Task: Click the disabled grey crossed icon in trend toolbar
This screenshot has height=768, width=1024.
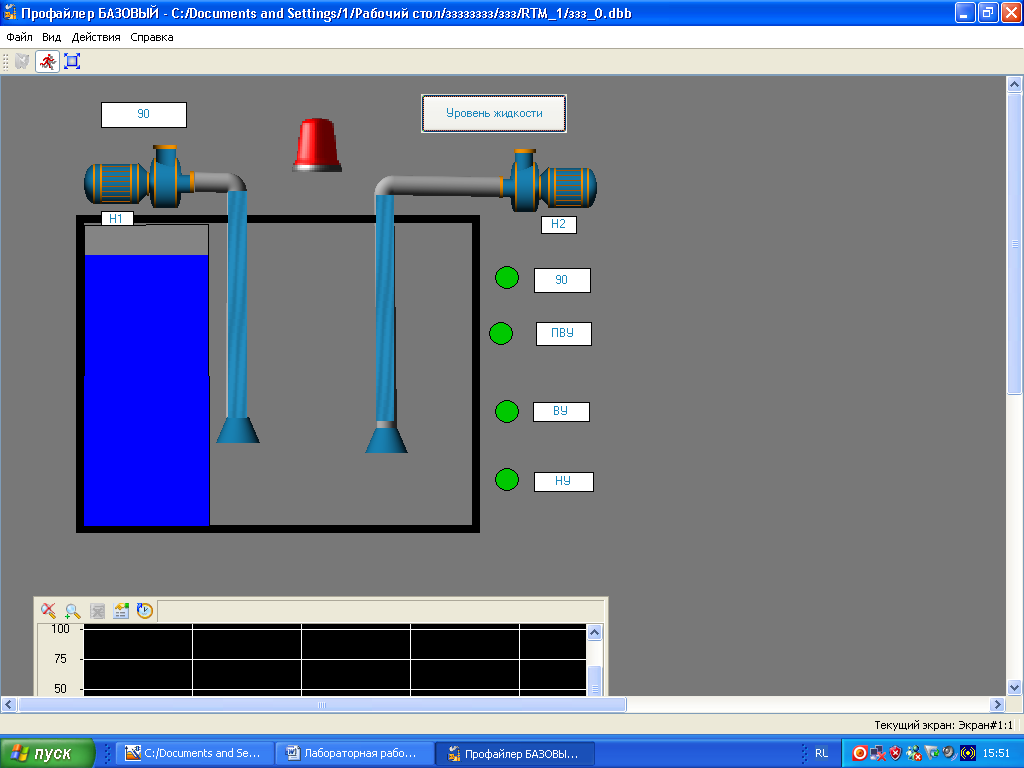Action: tap(97, 611)
